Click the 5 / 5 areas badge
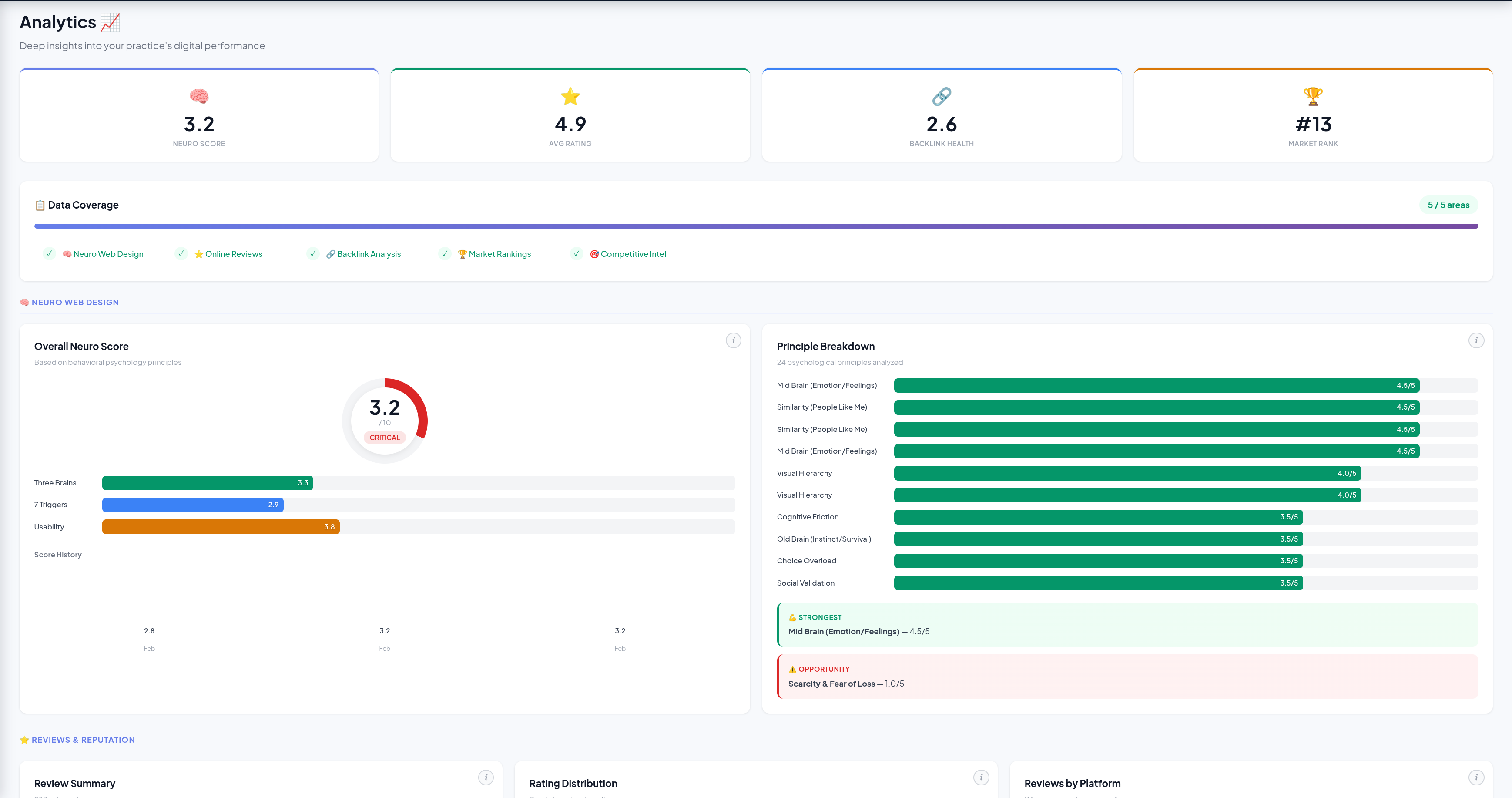 pyautogui.click(x=1448, y=205)
